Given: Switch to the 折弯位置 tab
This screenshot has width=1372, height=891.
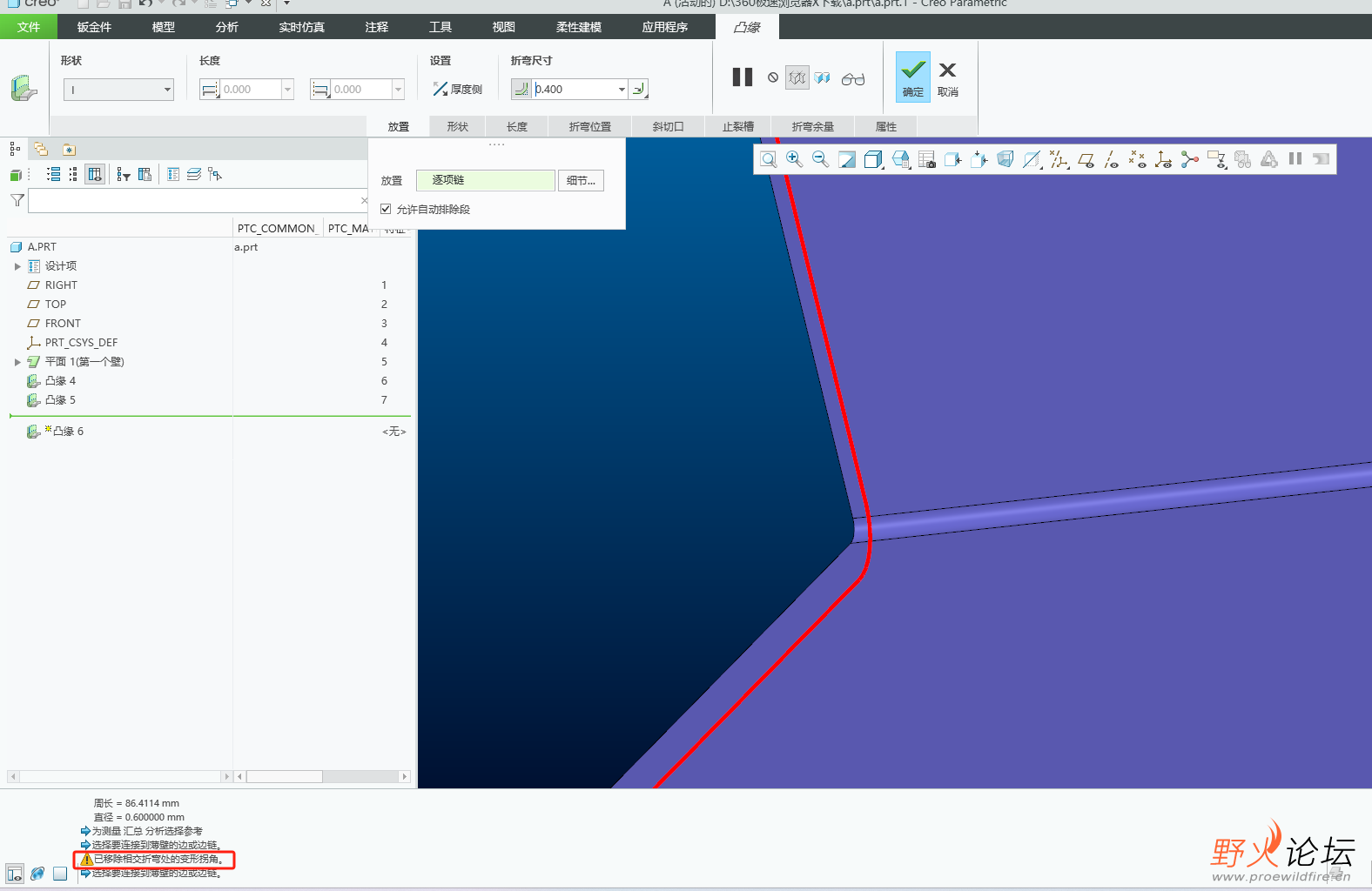Looking at the screenshot, I should click(x=589, y=126).
